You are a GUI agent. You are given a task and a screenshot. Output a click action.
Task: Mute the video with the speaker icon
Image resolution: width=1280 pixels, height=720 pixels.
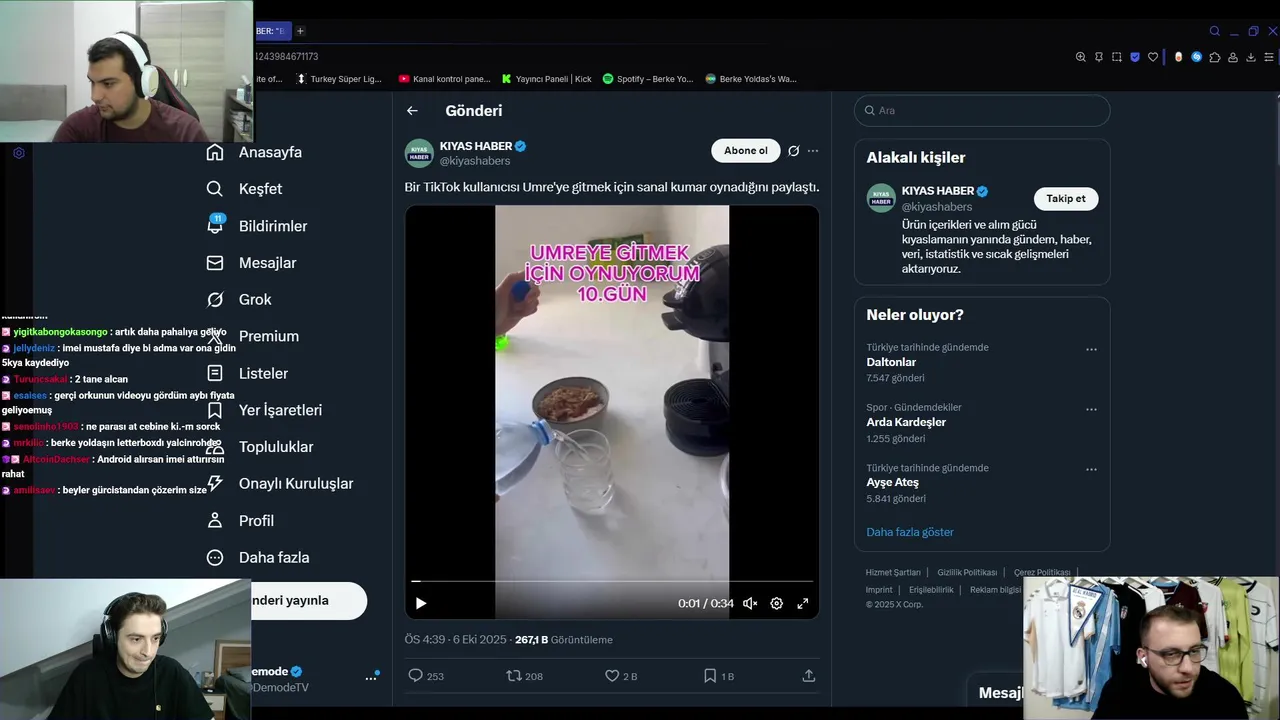pos(750,603)
